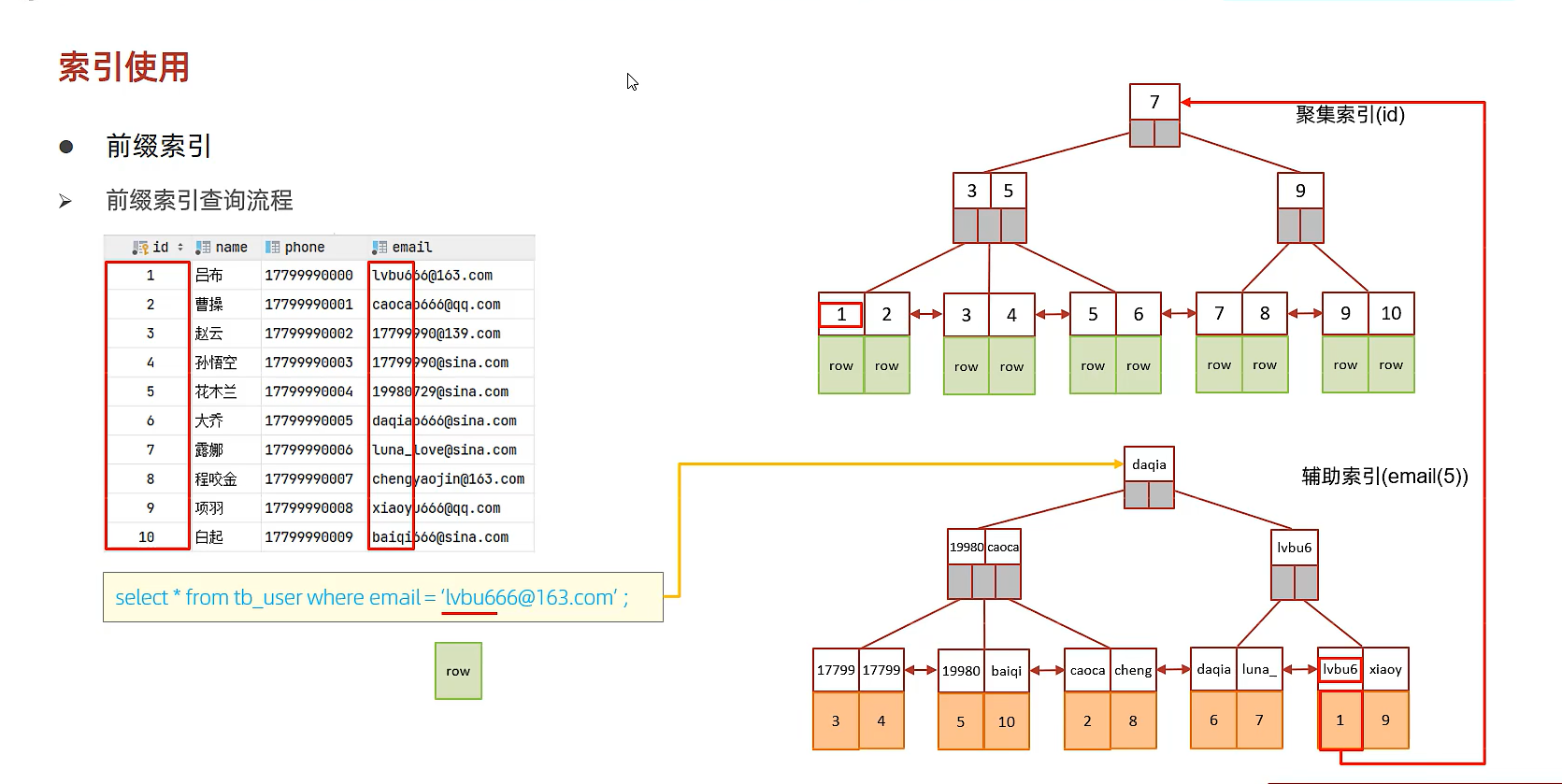Select the phone column header text
The width and height of the screenshot is (1562, 784).
tap(305, 248)
